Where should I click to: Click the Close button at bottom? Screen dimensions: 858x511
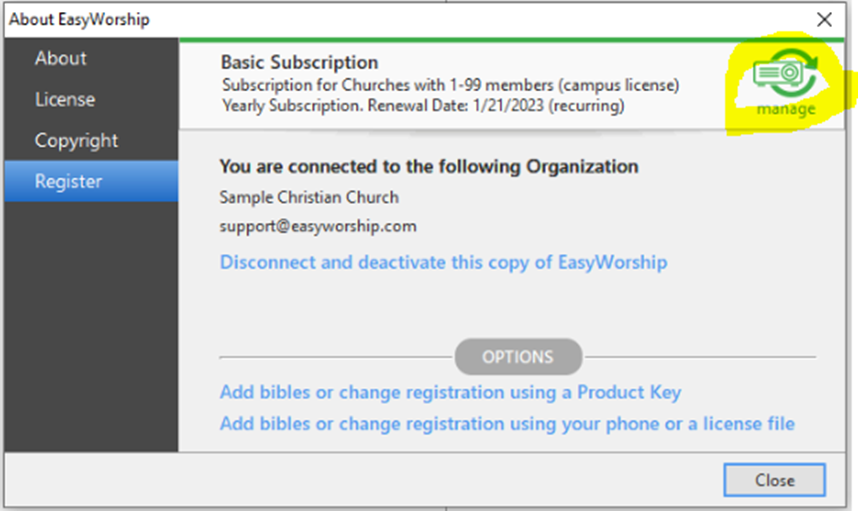tap(774, 480)
